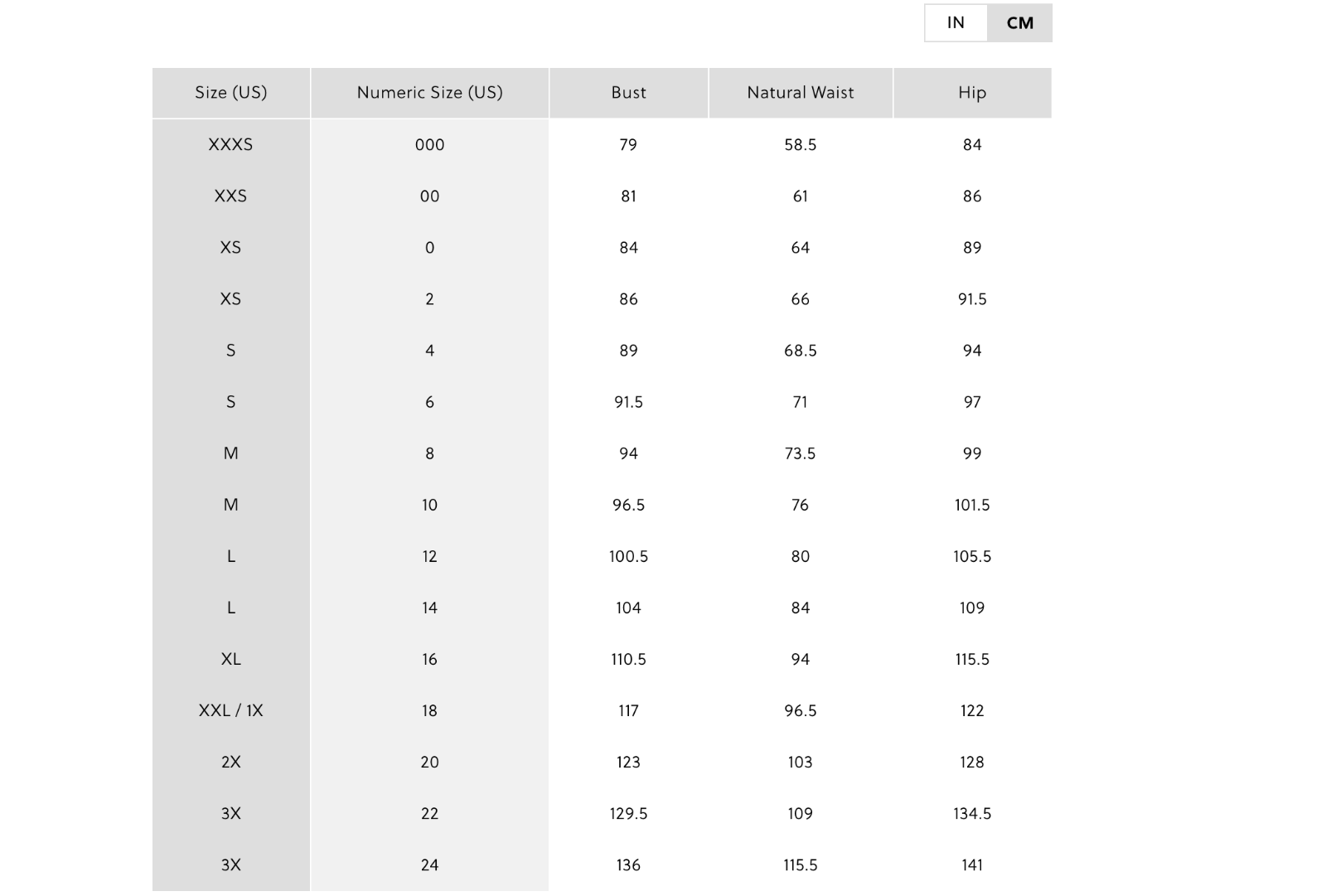Select the XXS size row label
This screenshot has height=896, width=1326.
tap(230, 196)
